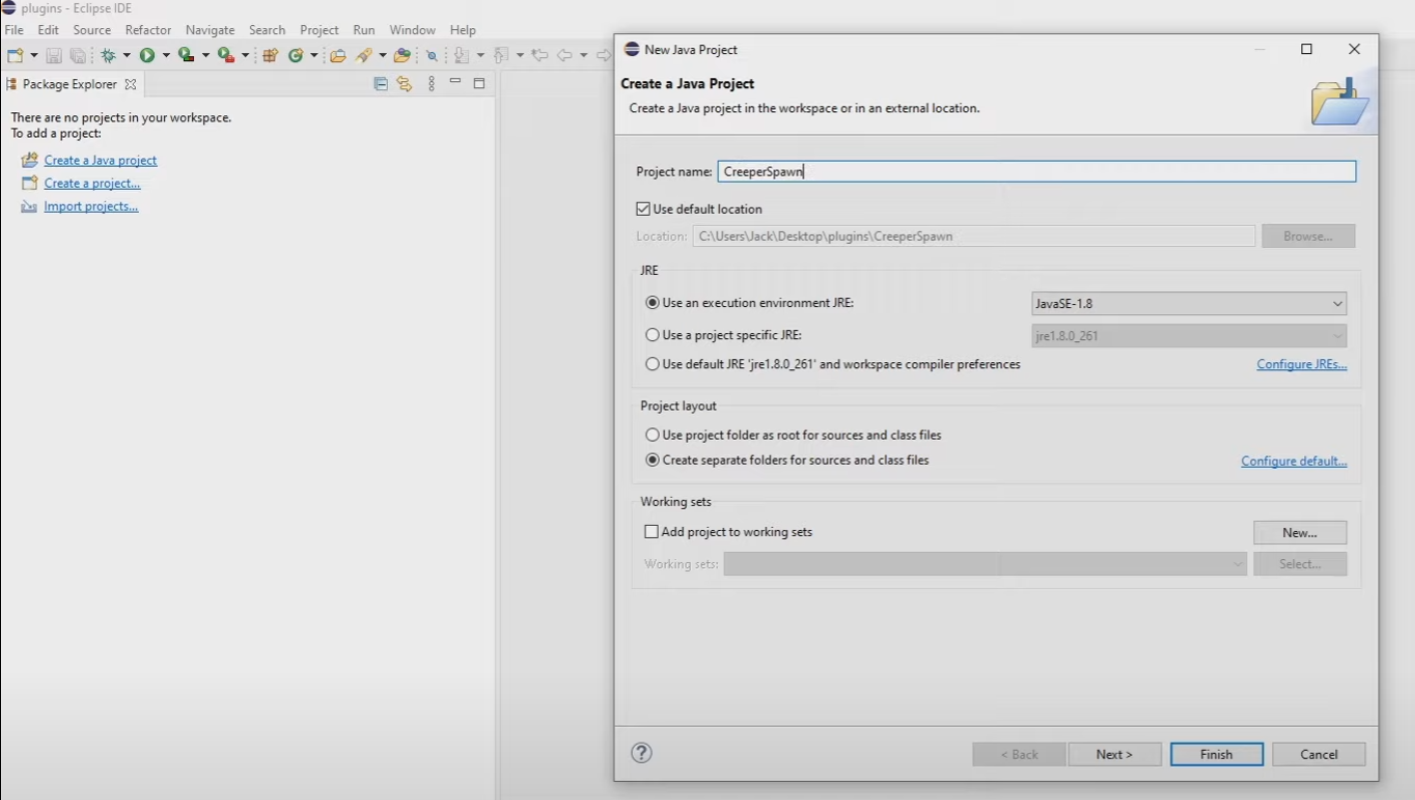Click the Toggle Mark Occurrences icon
1415x800 pixels.
pyautogui.click(x=432, y=56)
